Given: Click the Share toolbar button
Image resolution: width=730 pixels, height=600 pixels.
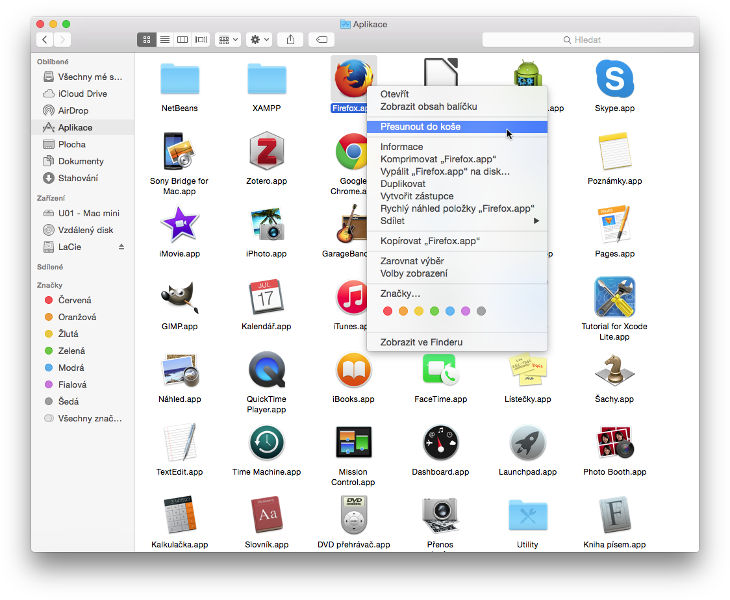Looking at the screenshot, I should 291,40.
